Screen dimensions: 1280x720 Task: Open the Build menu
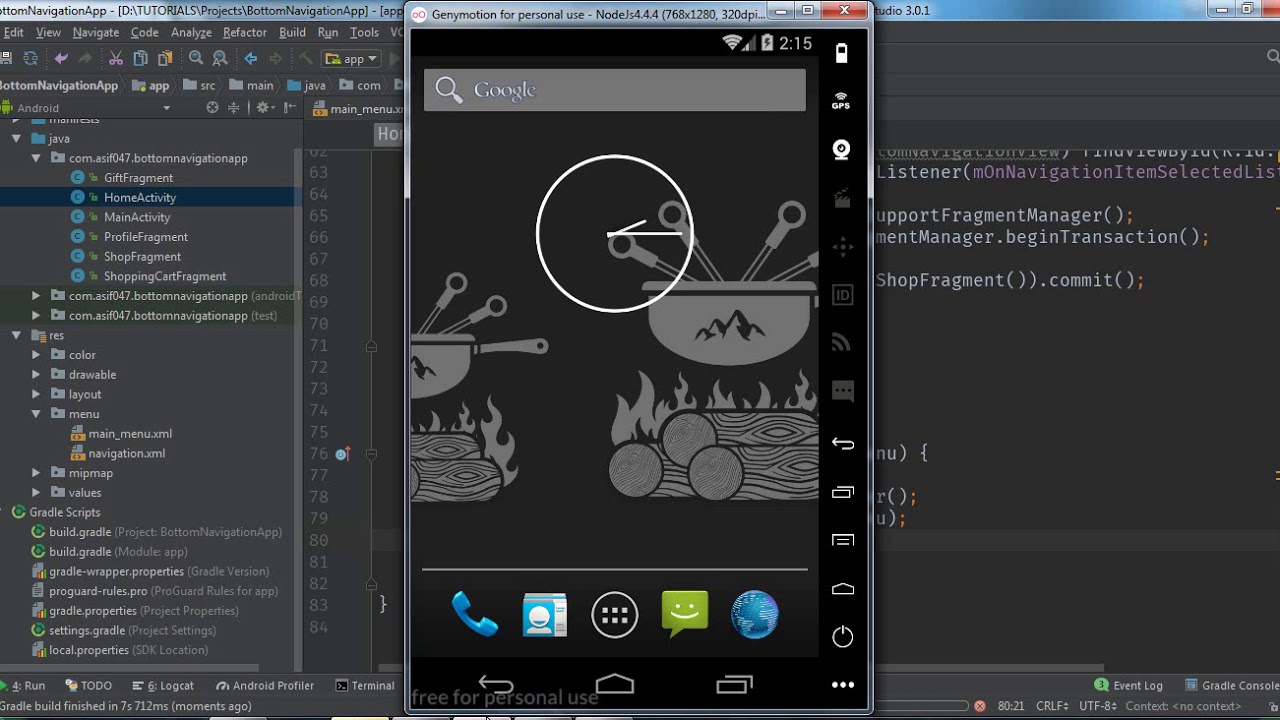(x=293, y=32)
